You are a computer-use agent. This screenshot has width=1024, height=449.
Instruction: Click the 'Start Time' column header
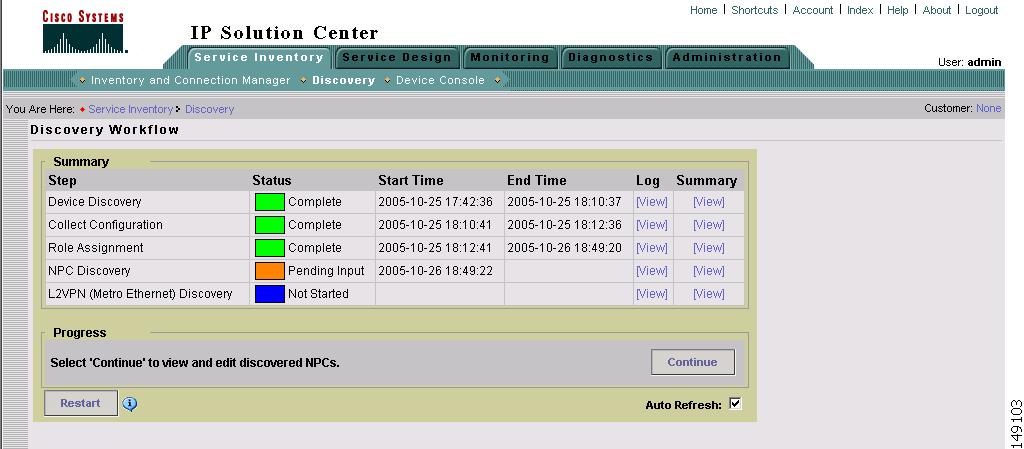click(x=411, y=181)
